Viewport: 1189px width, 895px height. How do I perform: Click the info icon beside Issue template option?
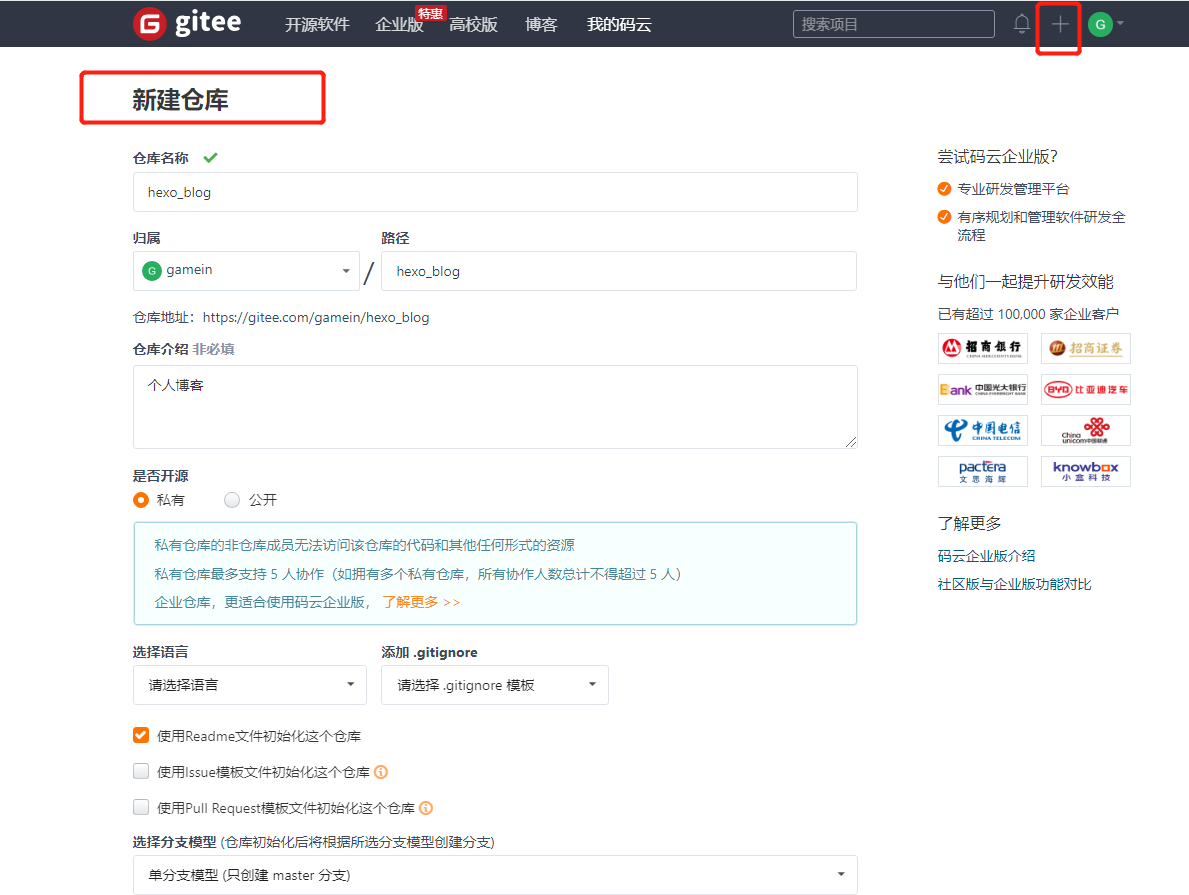point(381,772)
